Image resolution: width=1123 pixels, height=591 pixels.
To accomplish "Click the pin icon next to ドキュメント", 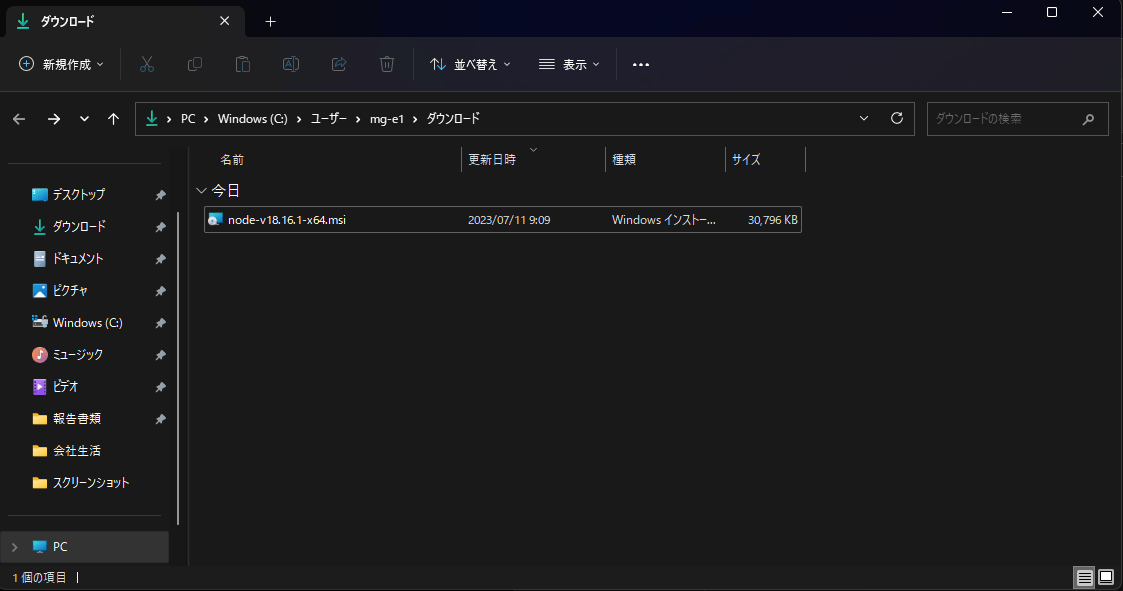I will coord(160,259).
